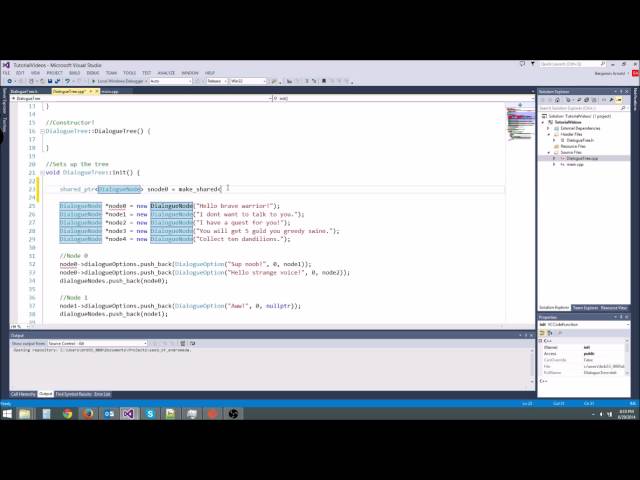Open the TOOLS menu
The width and height of the screenshot is (640, 480).
(129, 73)
